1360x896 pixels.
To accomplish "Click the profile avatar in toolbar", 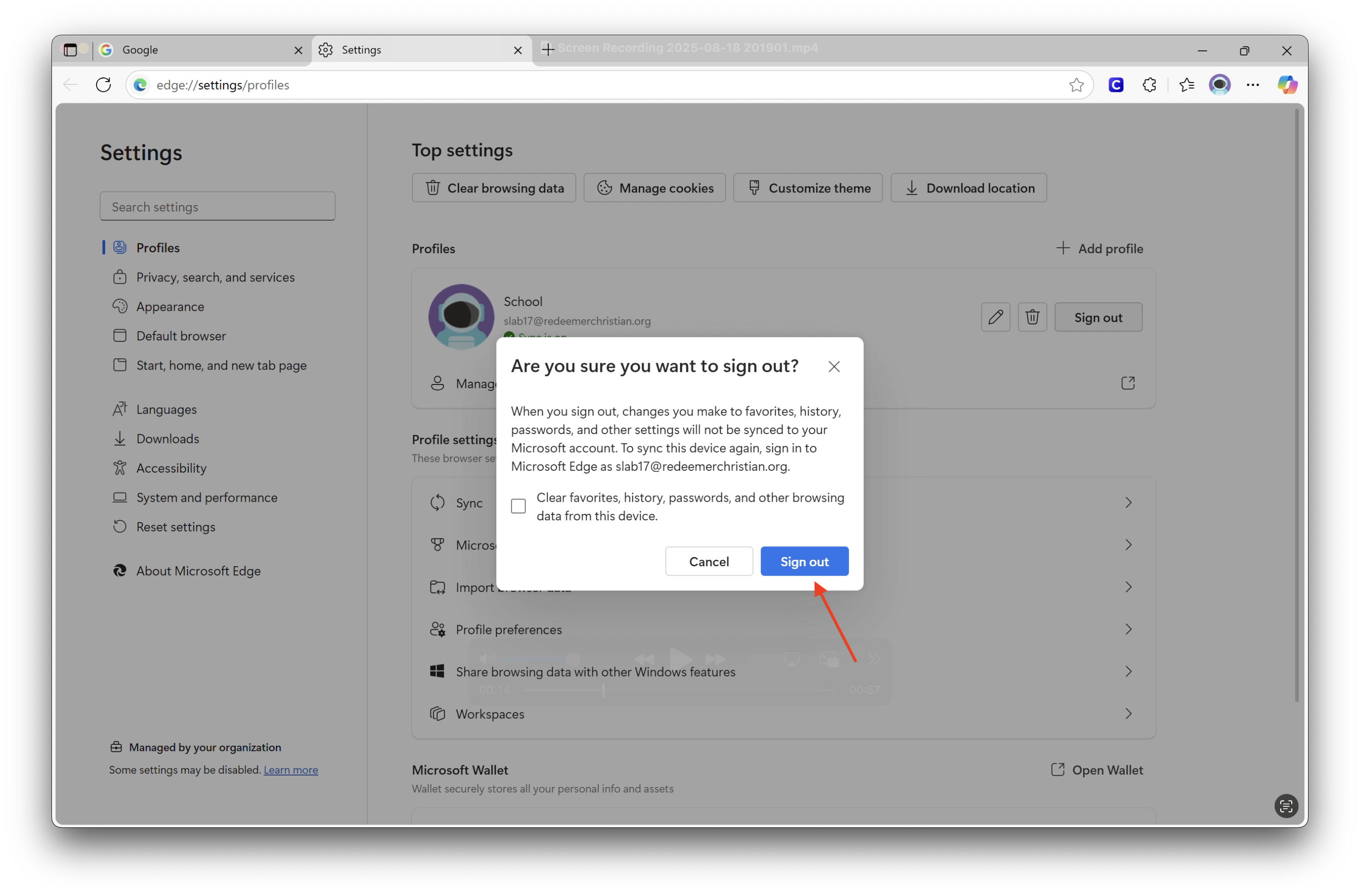I will point(1219,84).
